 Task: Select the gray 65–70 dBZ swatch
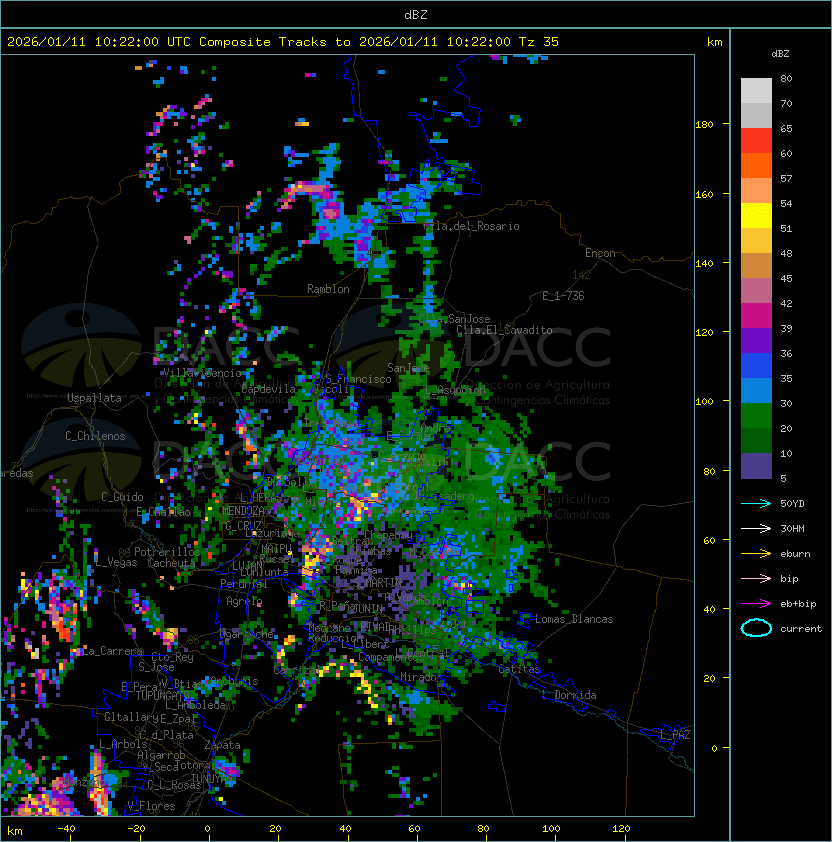(756, 115)
